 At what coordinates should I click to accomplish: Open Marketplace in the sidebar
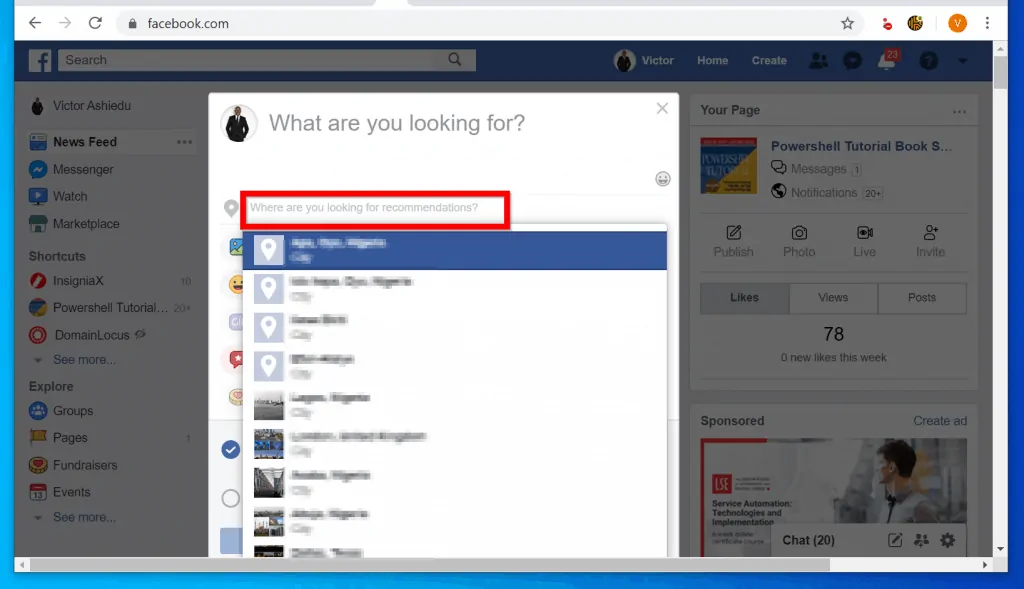coord(87,223)
